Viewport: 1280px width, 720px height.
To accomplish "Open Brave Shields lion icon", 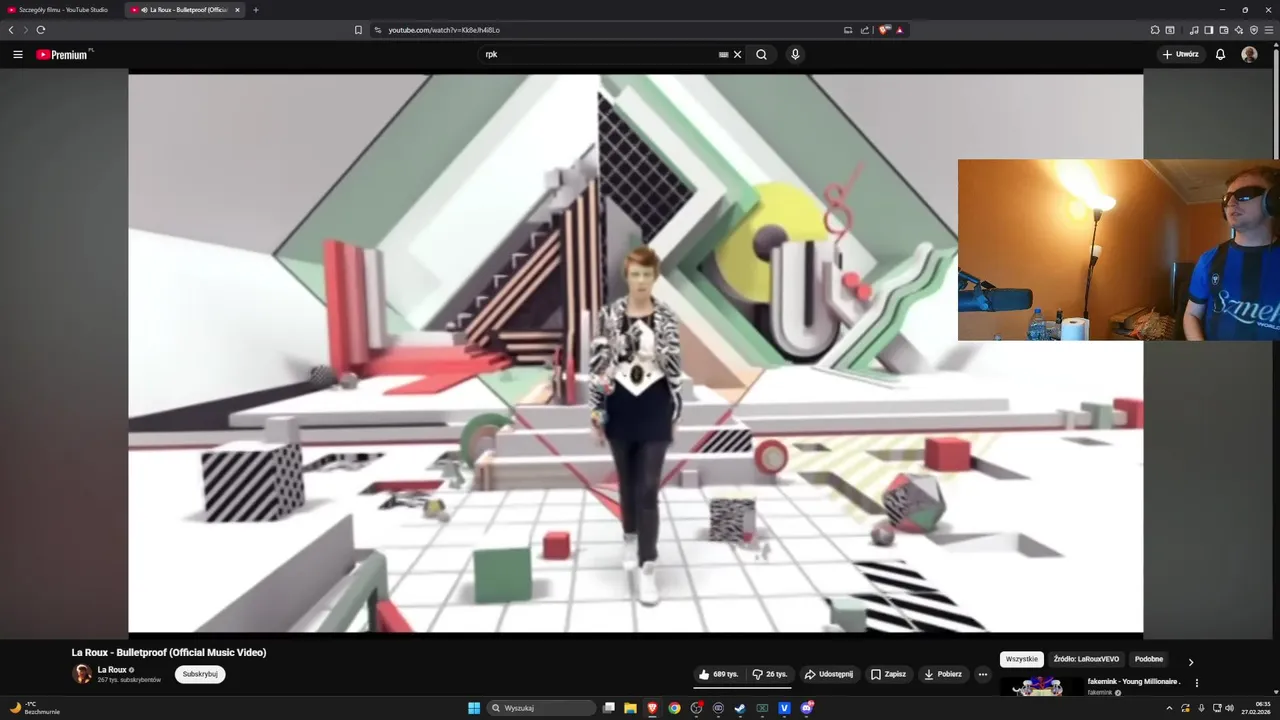I will (884, 30).
